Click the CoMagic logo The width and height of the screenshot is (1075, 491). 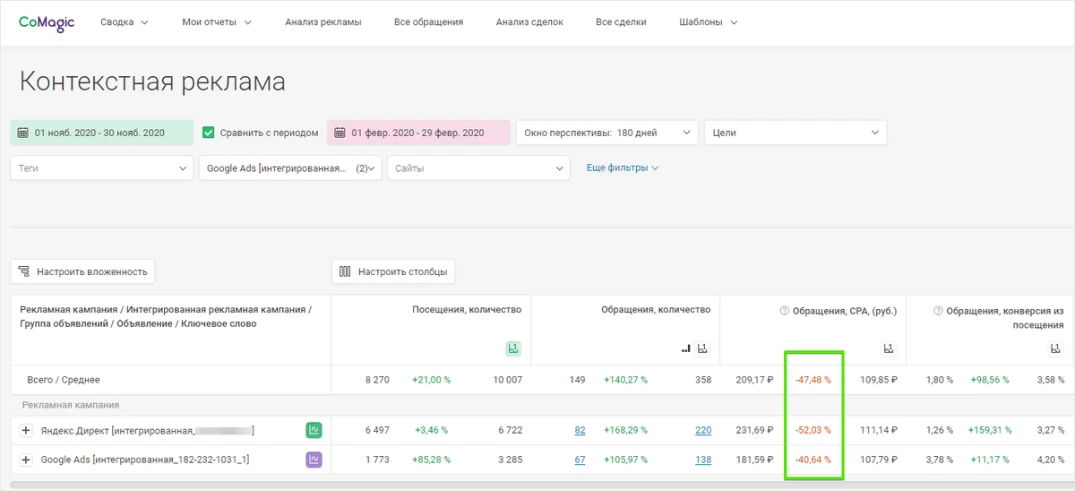(x=47, y=22)
